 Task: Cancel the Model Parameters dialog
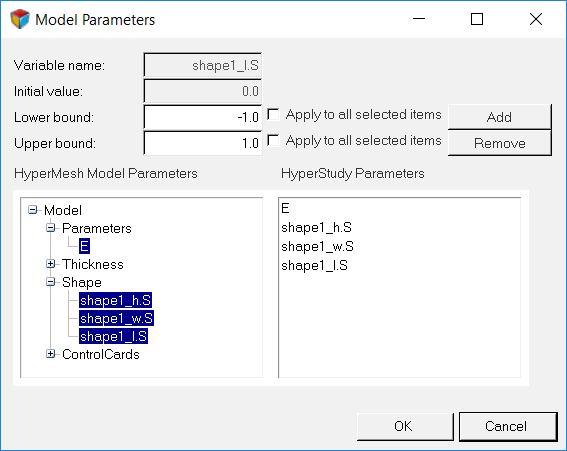508,426
